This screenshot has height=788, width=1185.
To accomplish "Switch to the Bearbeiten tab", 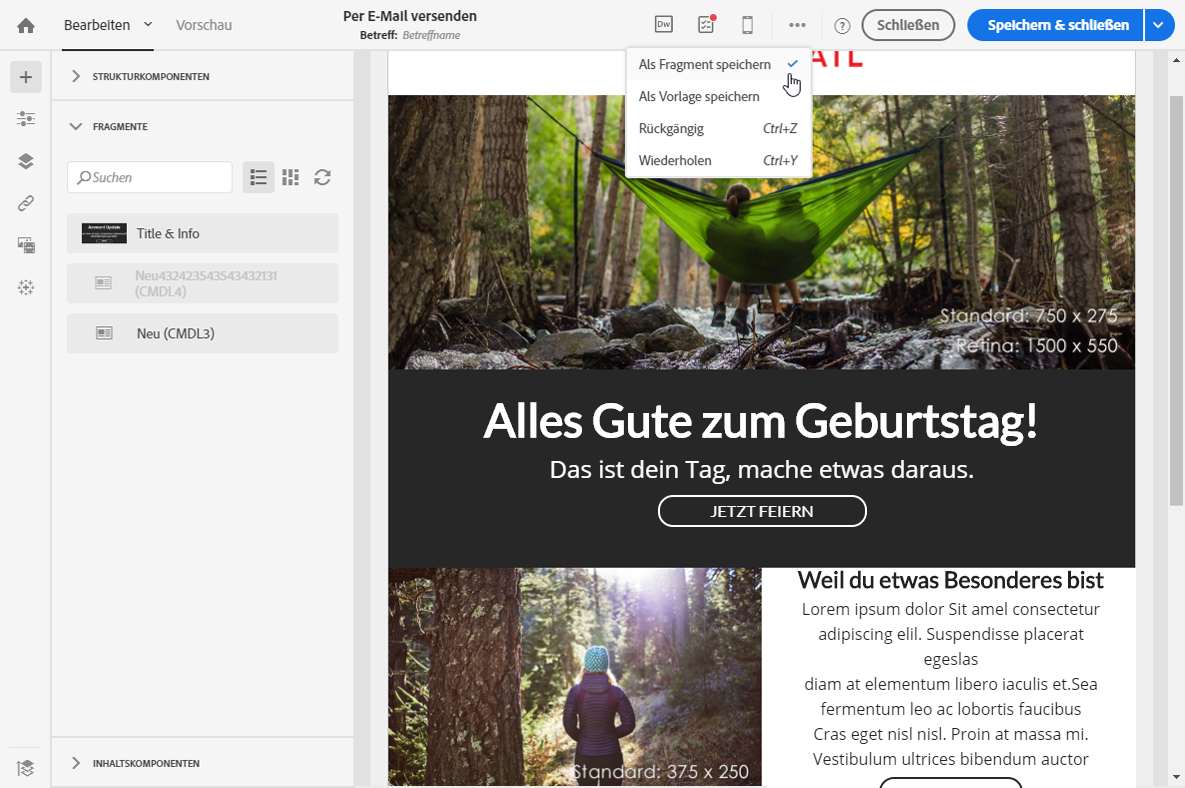I will point(97,25).
